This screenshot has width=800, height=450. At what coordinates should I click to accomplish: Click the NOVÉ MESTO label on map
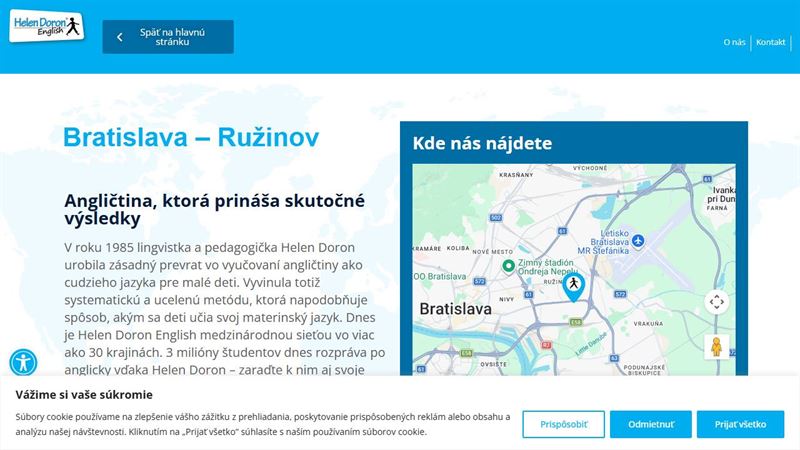tap(492, 252)
